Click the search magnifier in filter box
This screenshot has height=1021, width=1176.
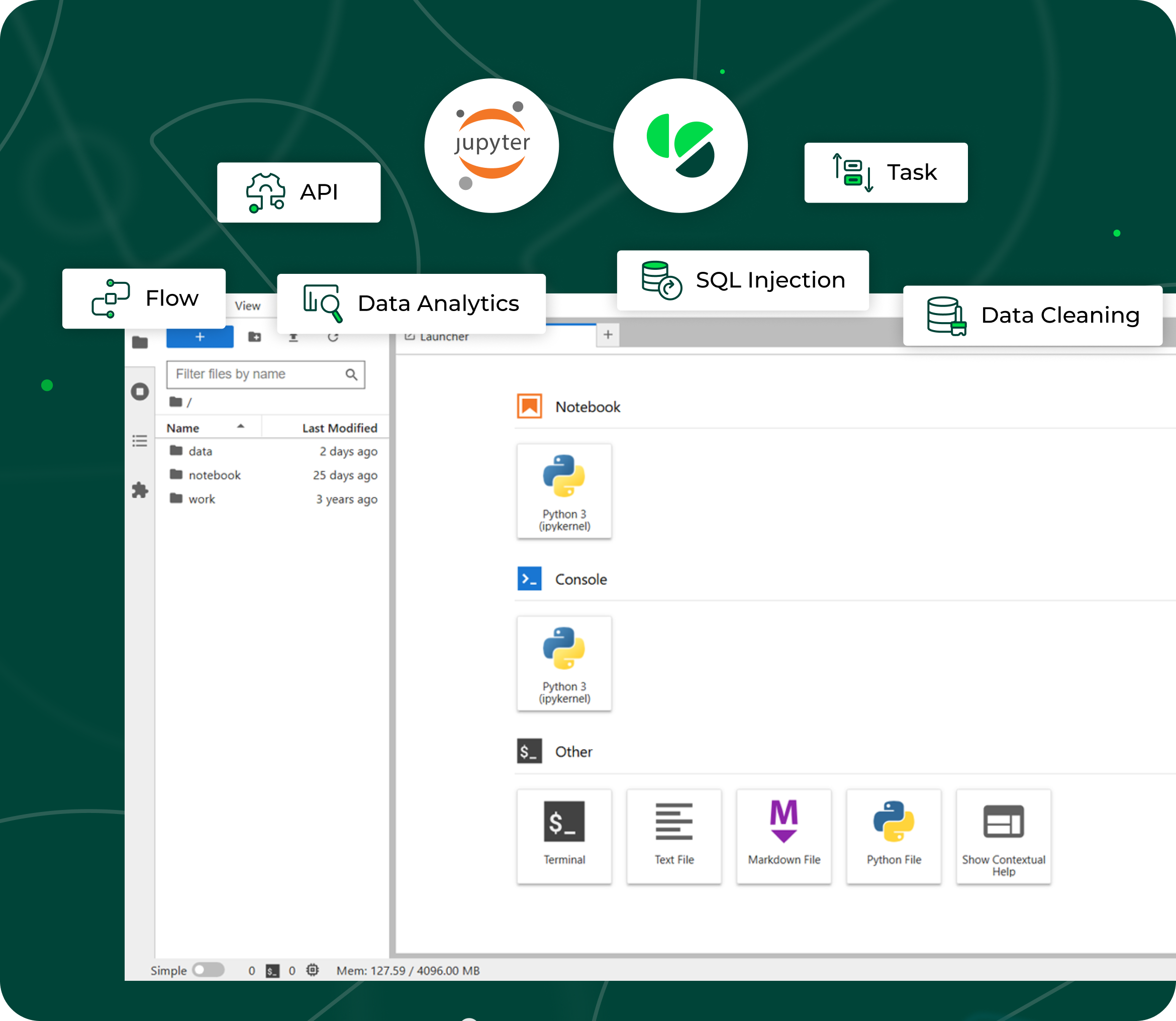point(352,374)
